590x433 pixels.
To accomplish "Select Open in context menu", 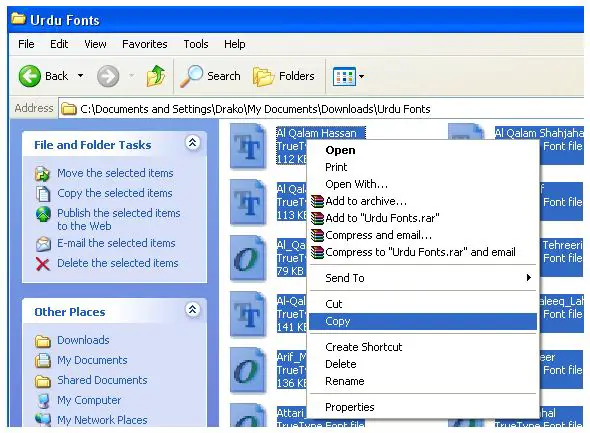I will coord(423,150).
